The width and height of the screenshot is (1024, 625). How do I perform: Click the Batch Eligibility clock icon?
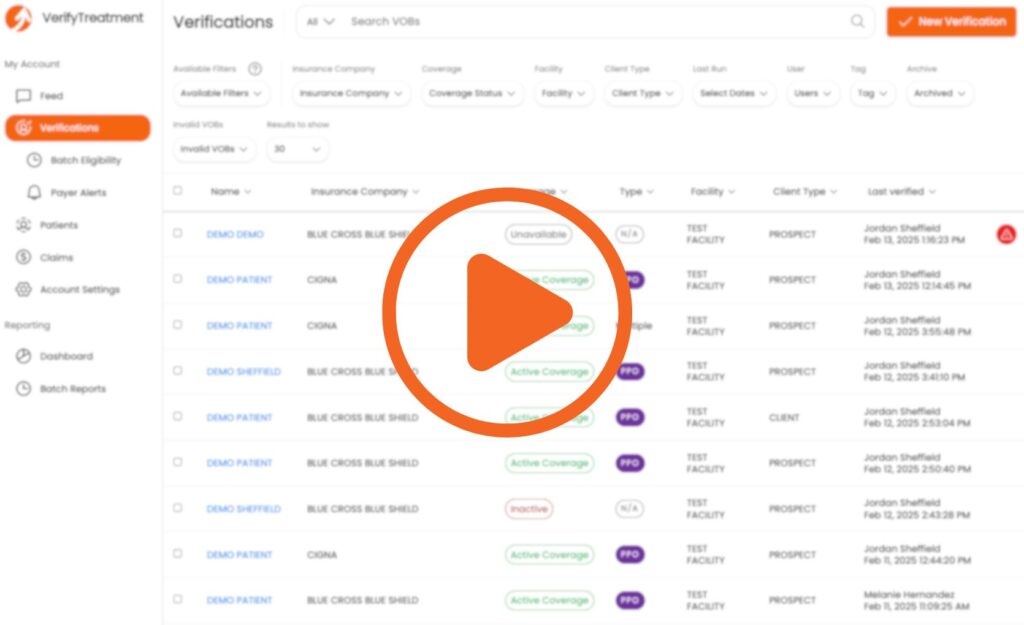point(34,160)
